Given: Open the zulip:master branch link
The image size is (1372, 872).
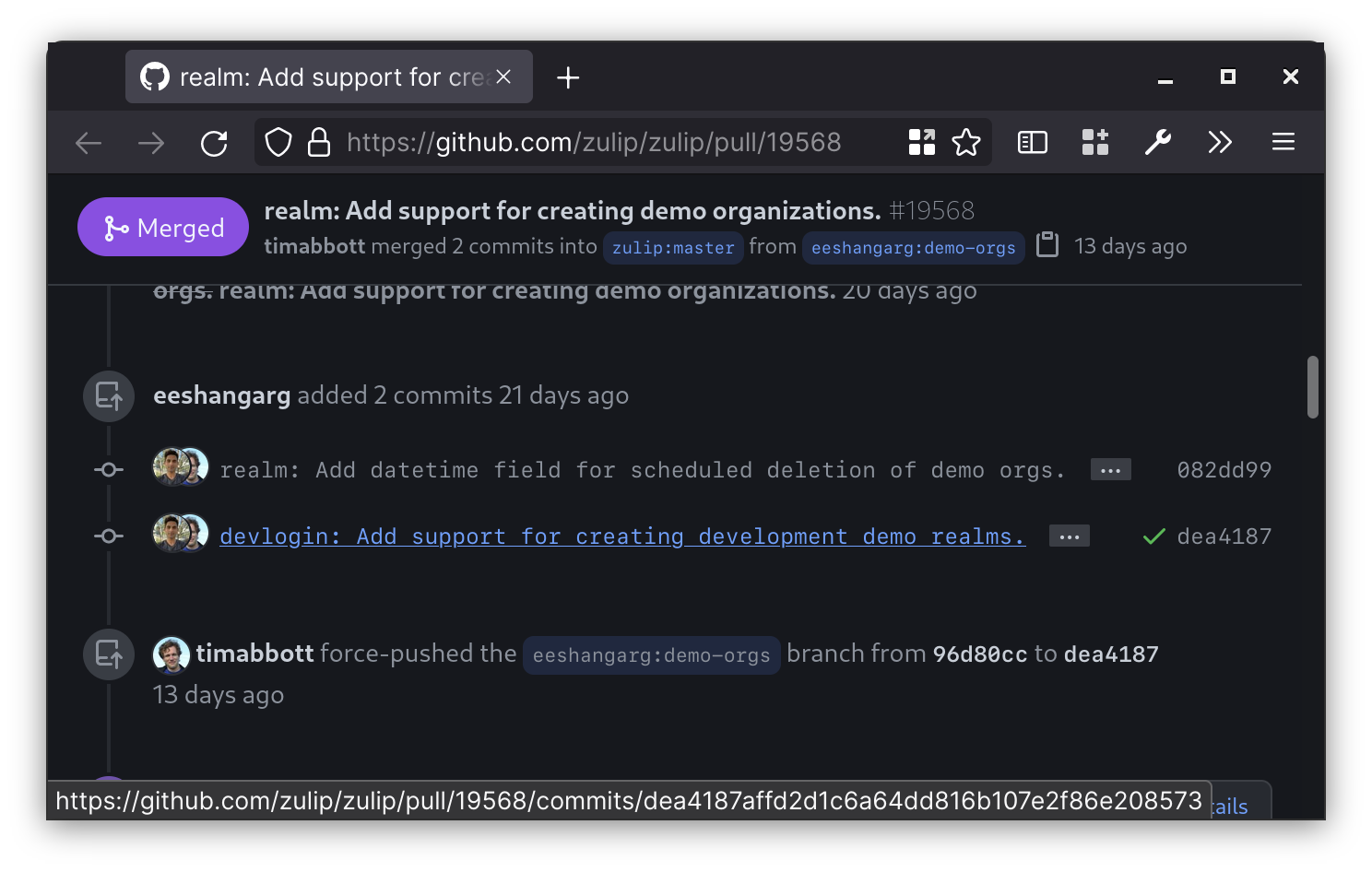Looking at the screenshot, I should [673, 248].
